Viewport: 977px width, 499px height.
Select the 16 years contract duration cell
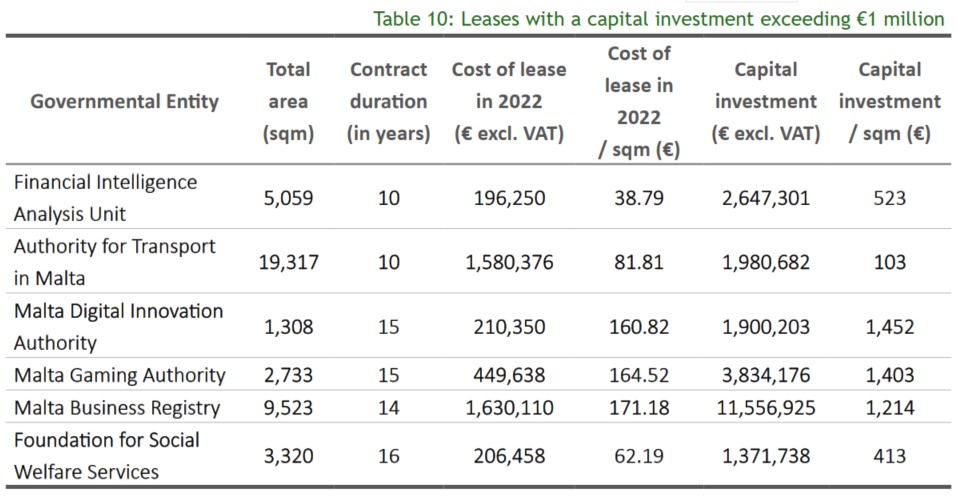pyautogui.click(x=388, y=456)
